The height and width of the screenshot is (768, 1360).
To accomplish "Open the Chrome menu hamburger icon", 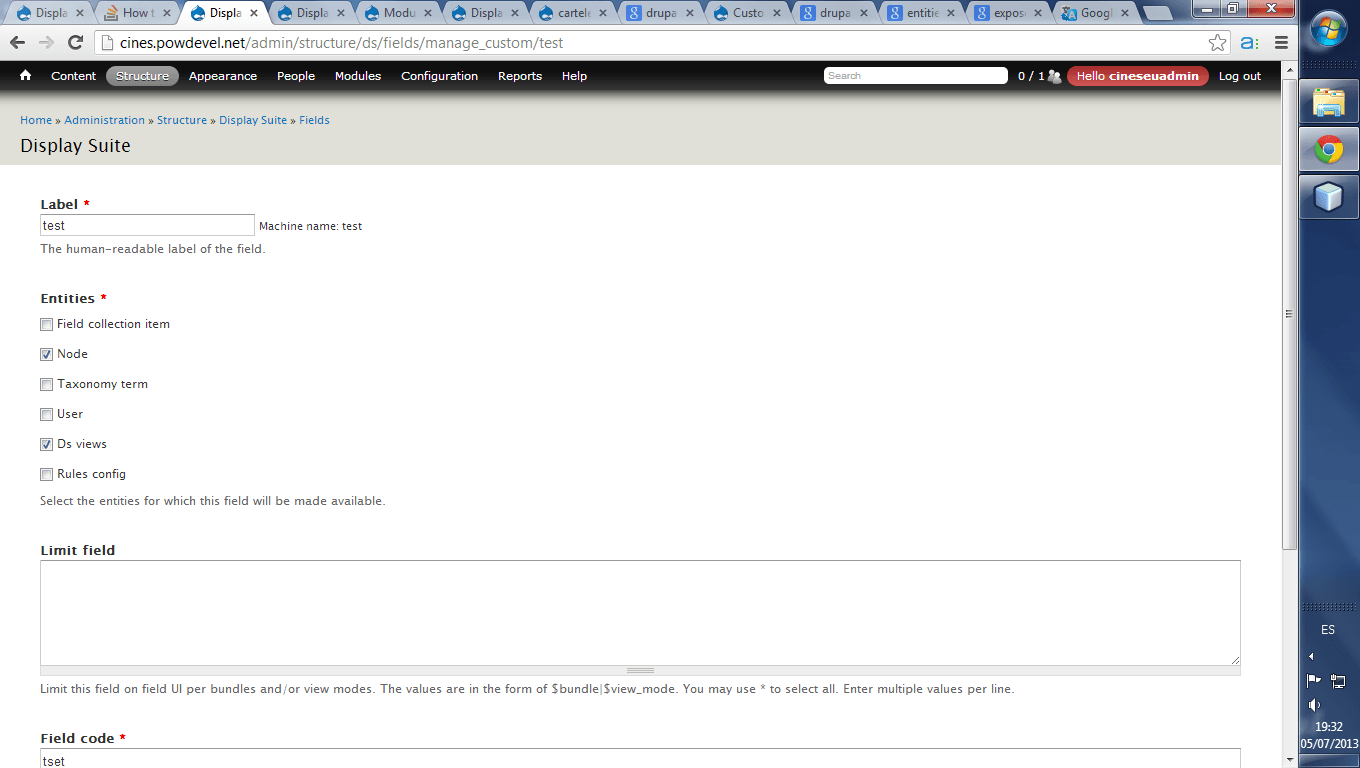I will point(1281,43).
